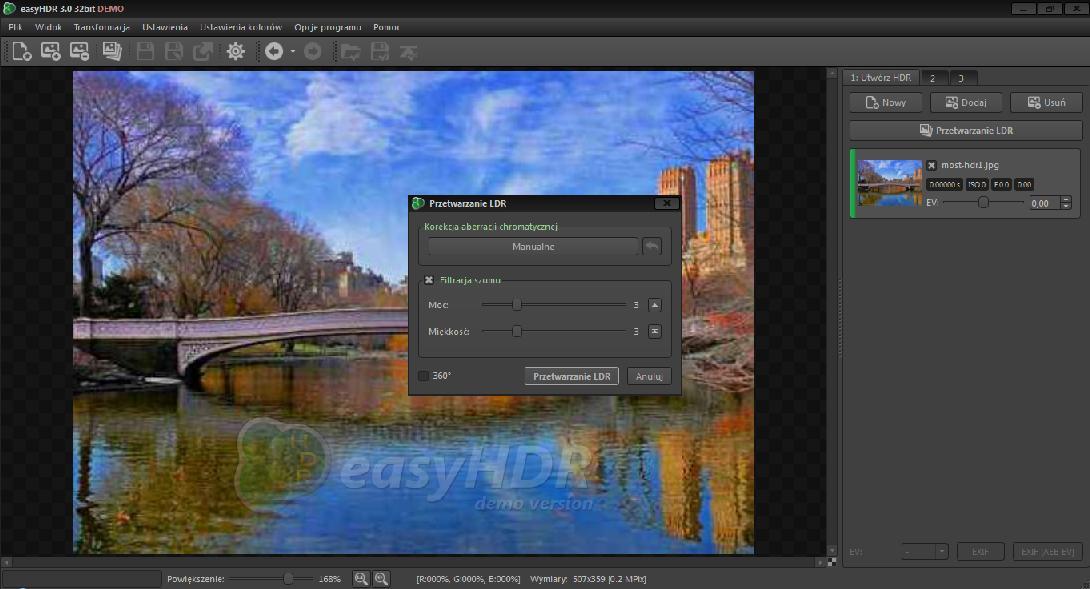This screenshot has height=589, width=1090.
Task: Click the EV value stepper arrows
Action: click(1066, 203)
